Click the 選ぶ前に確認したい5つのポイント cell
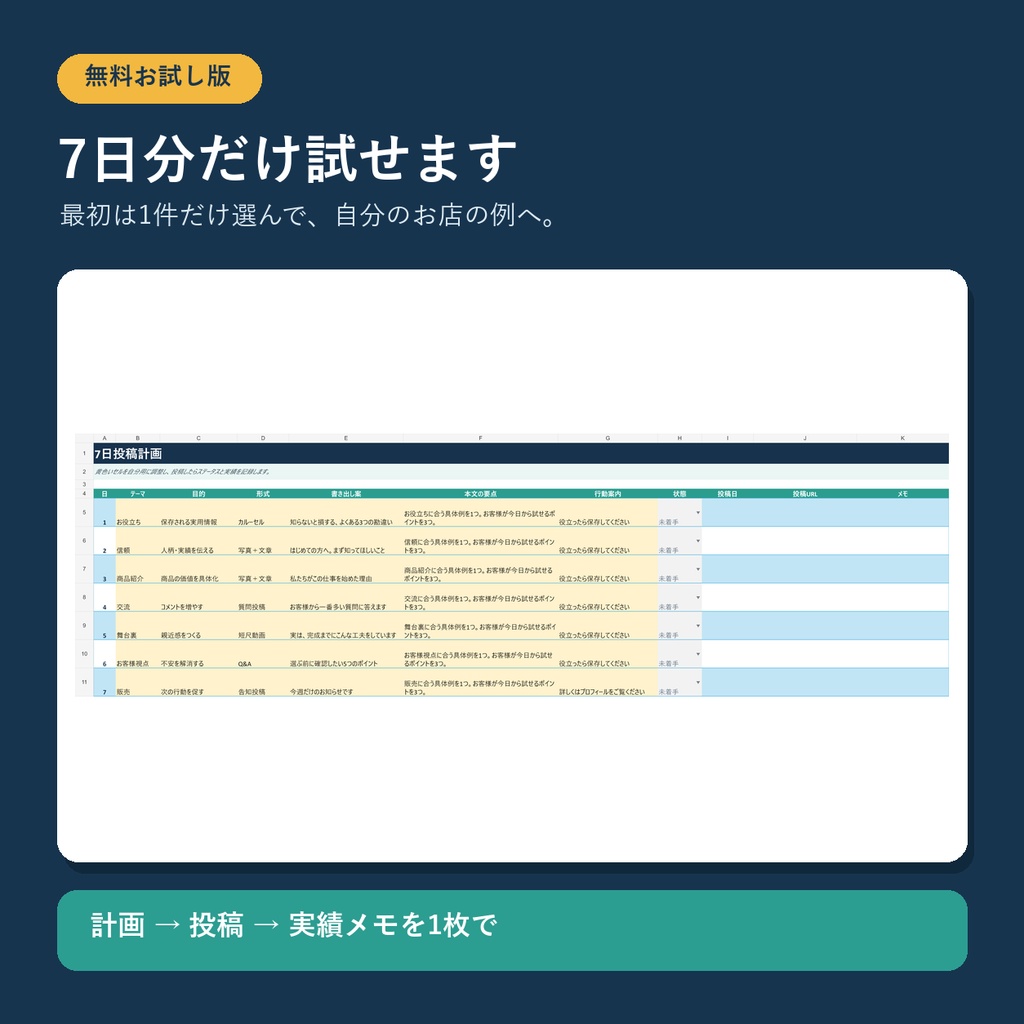The image size is (1024, 1024). point(345,654)
